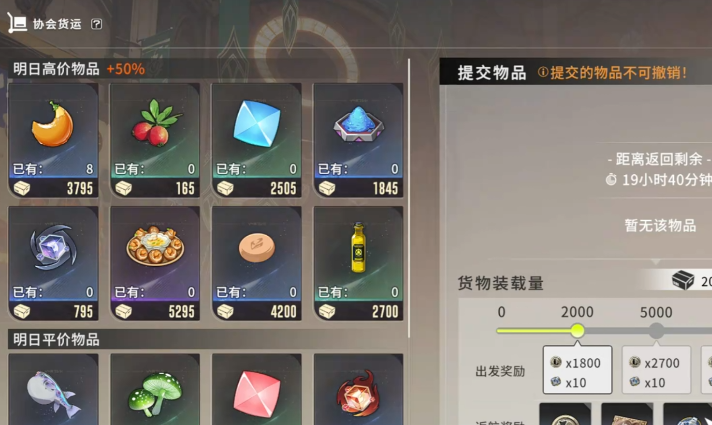
Task: Choose the round biscuit item worth 4200
Action: 257,263
